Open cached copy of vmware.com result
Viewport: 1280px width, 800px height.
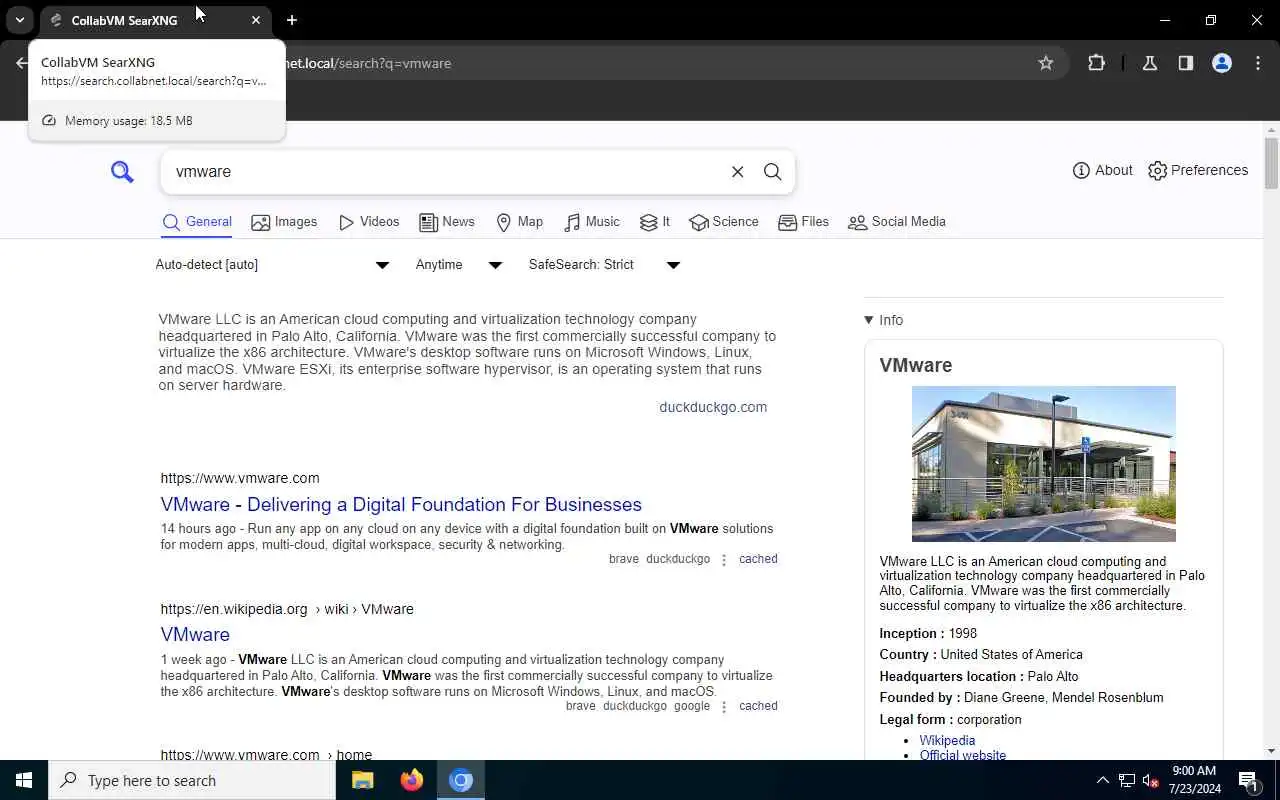[758, 559]
